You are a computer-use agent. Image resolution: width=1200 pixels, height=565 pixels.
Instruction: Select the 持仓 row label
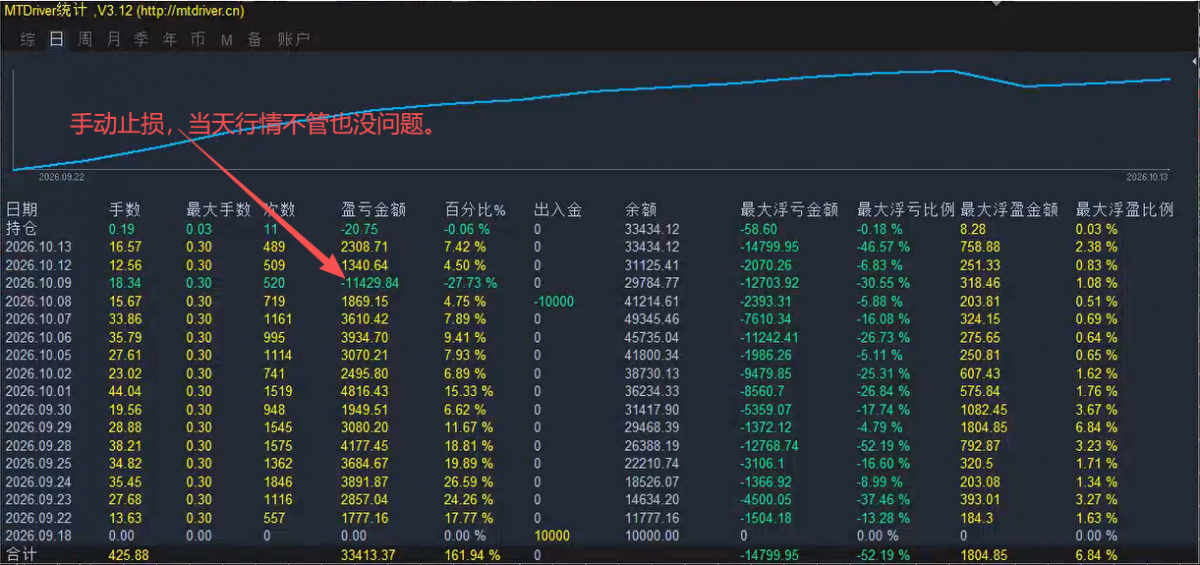[22, 228]
